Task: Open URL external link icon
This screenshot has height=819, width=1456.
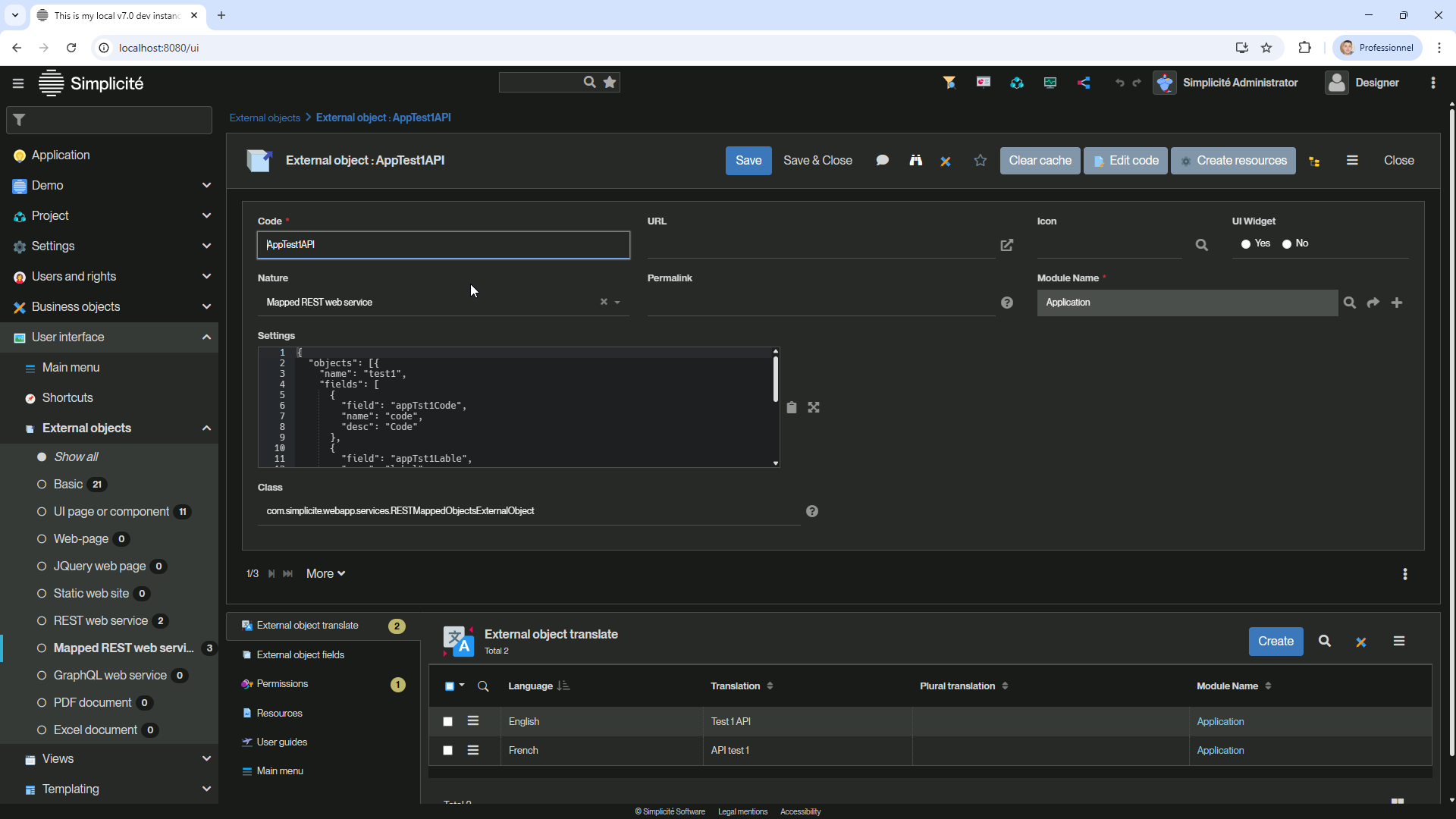Action: [1006, 245]
